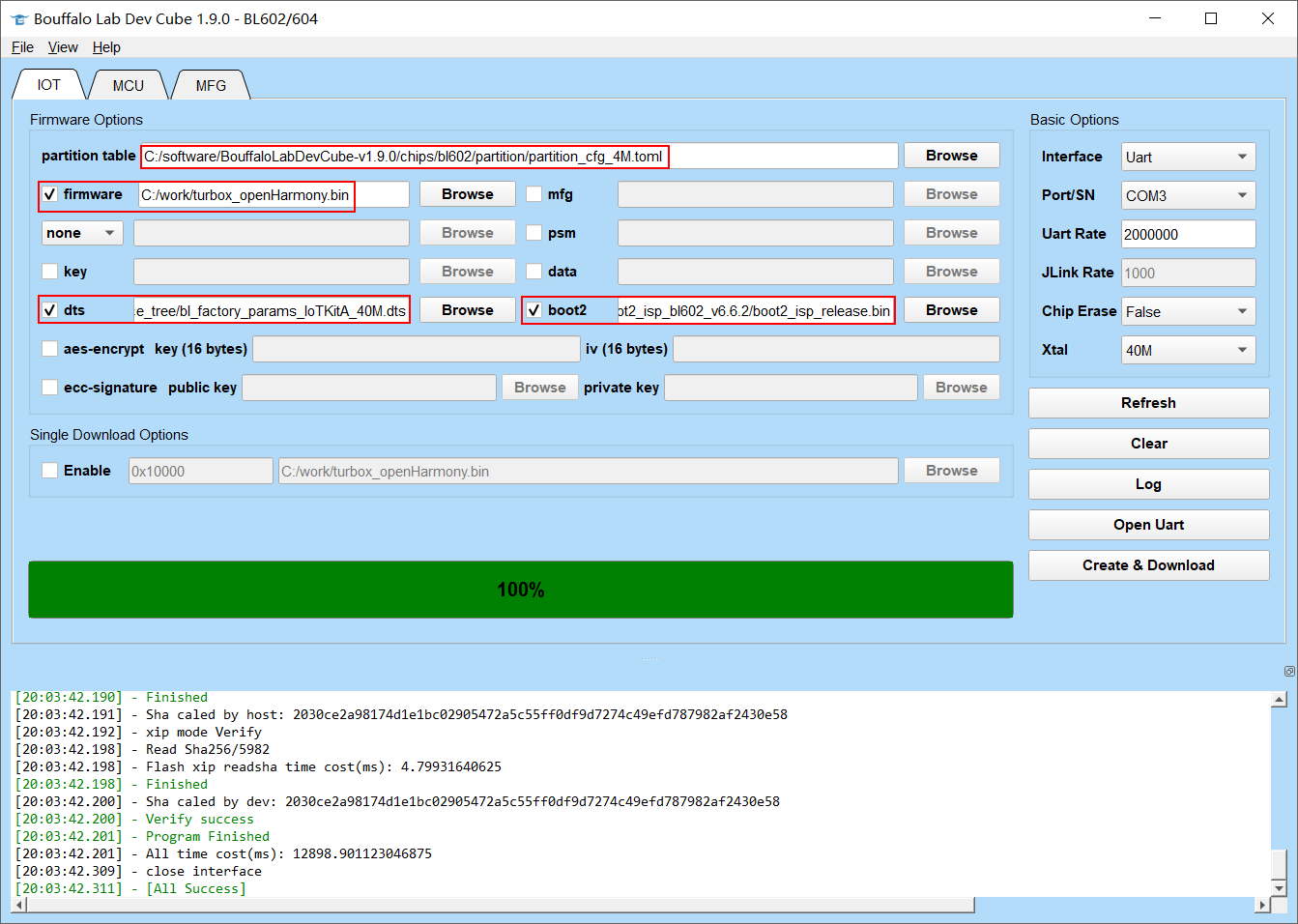Image resolution: width=1298 pixels, height=924 pixels.
Task: Click the '[All Success]' log line
Action: tap(130, 888)
